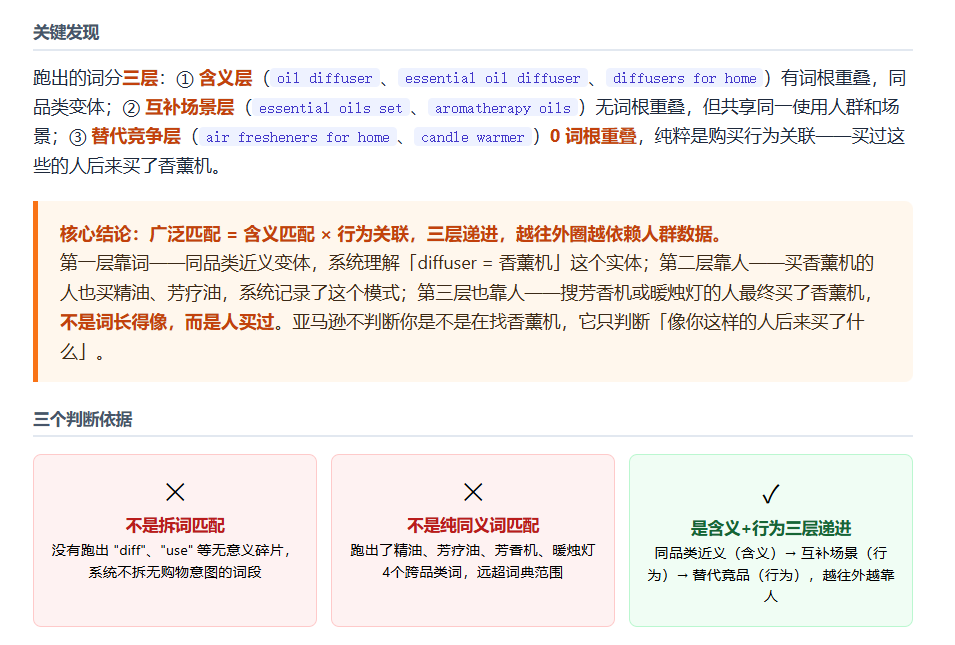Click the 不是拆词匹配 card title
Screen dimensions: 955x645
(175, 525)
